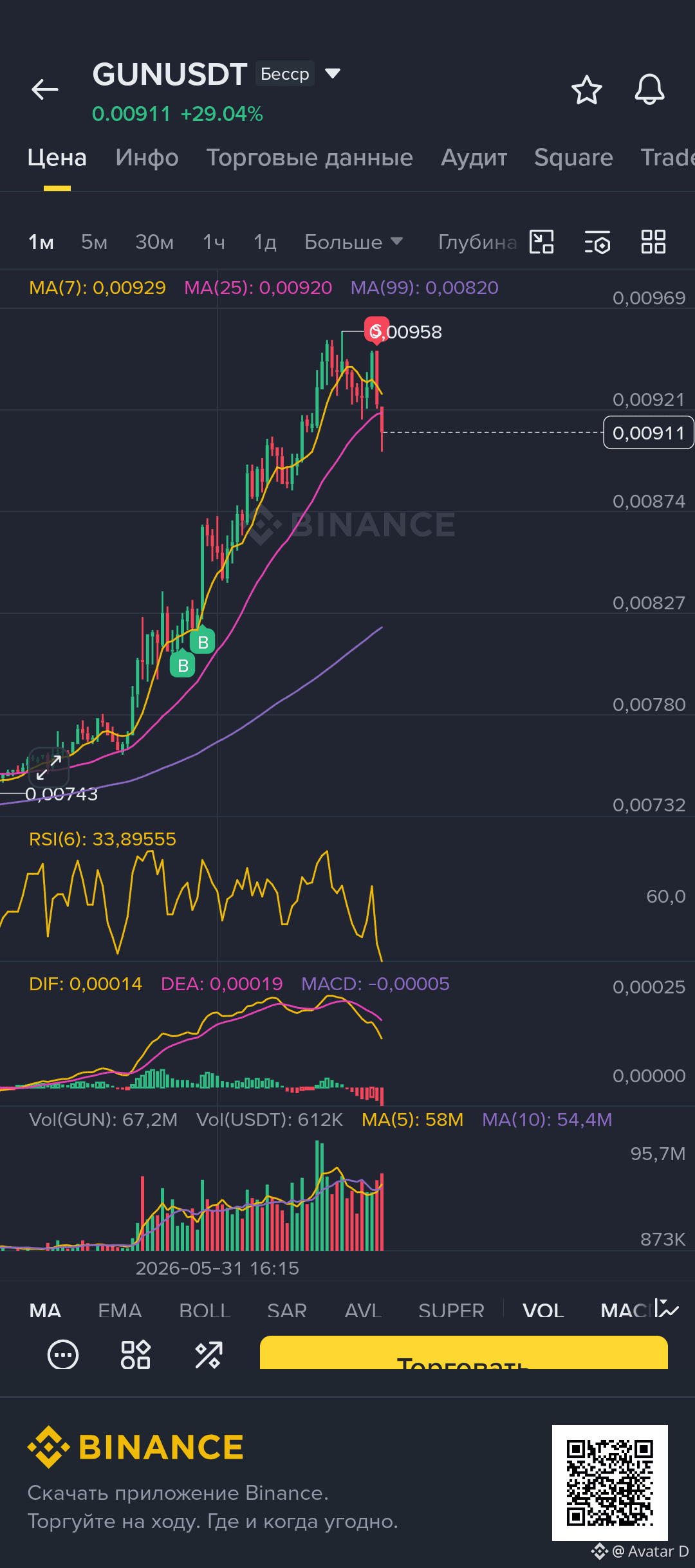The height and width of the screenshot is (1568, 695).
Task: Open the indicator settings chart icon
Action: pyautogui.click(x=667, y=1308)
